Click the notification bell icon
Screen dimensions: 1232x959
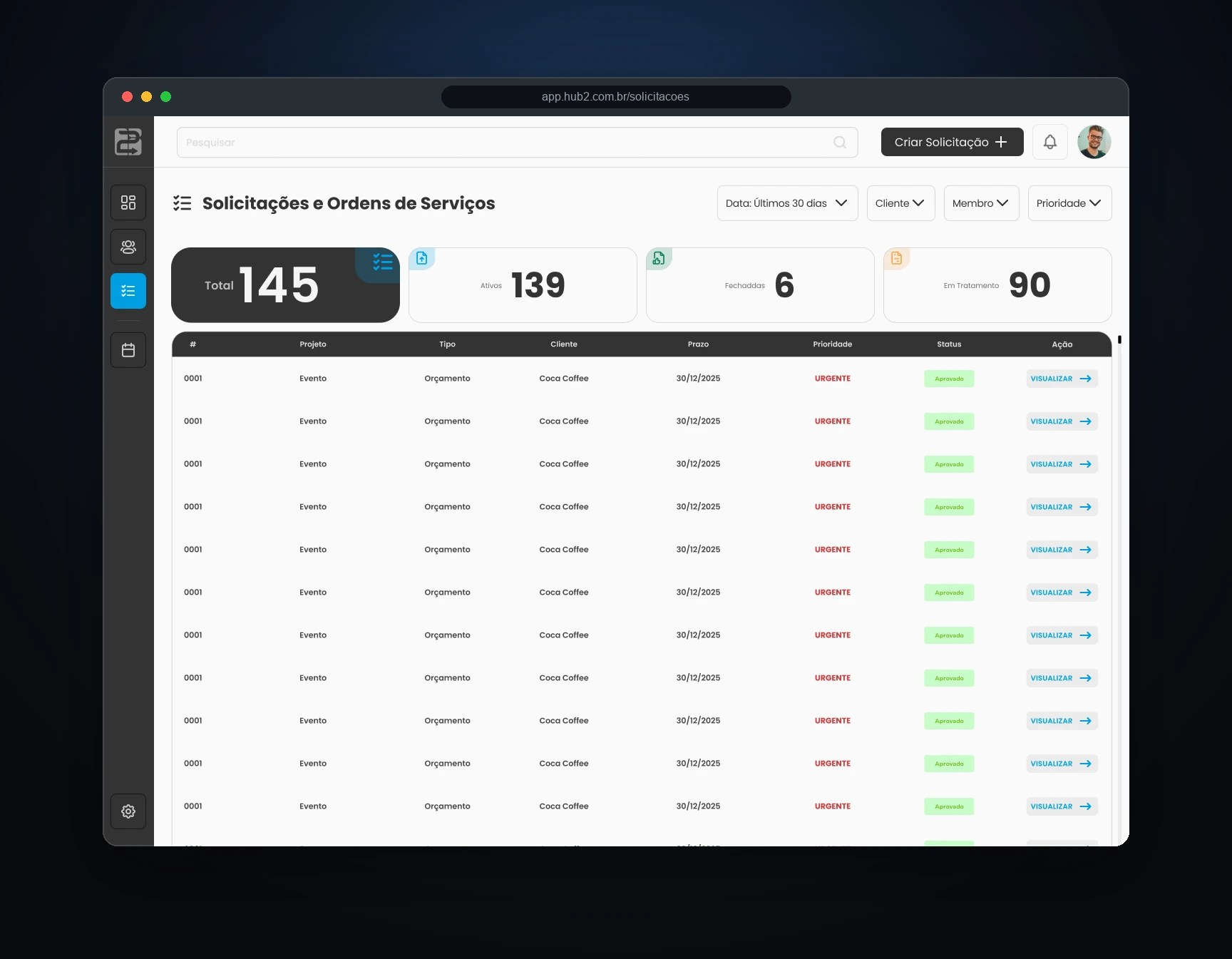(x=1050, y=142)
